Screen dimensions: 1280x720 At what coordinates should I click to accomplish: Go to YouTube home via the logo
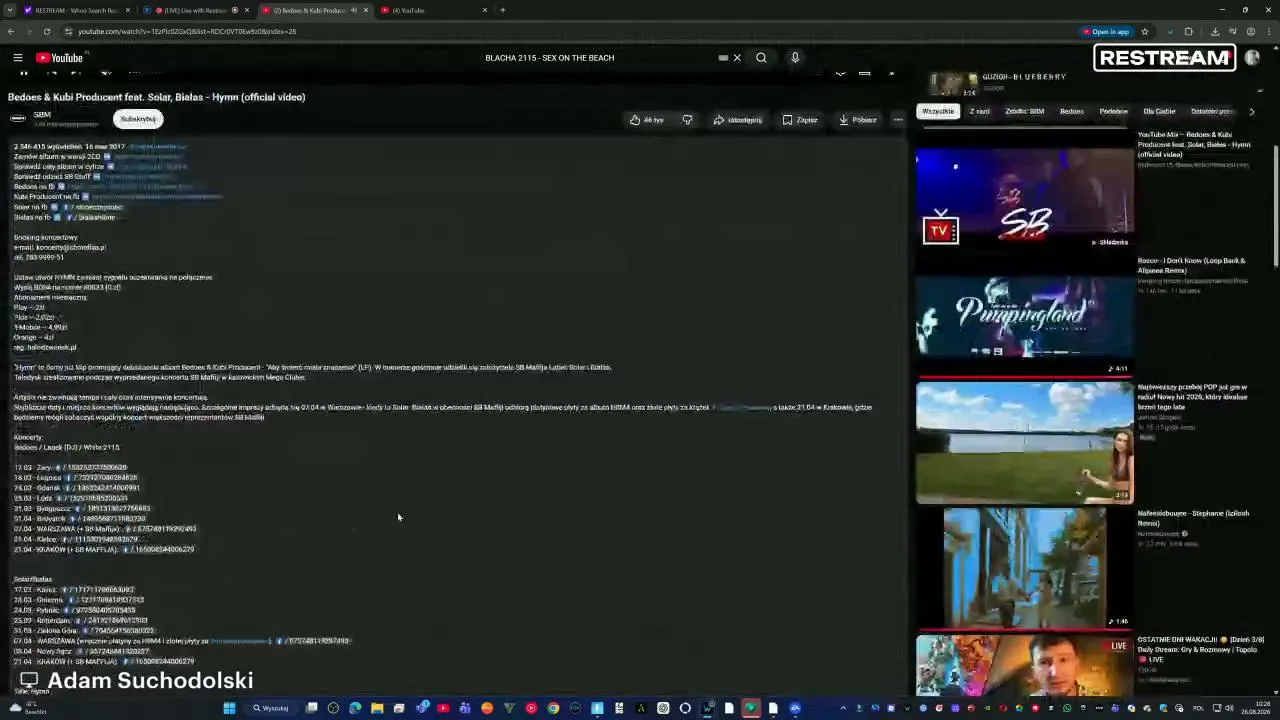click(x=60, y=58)
